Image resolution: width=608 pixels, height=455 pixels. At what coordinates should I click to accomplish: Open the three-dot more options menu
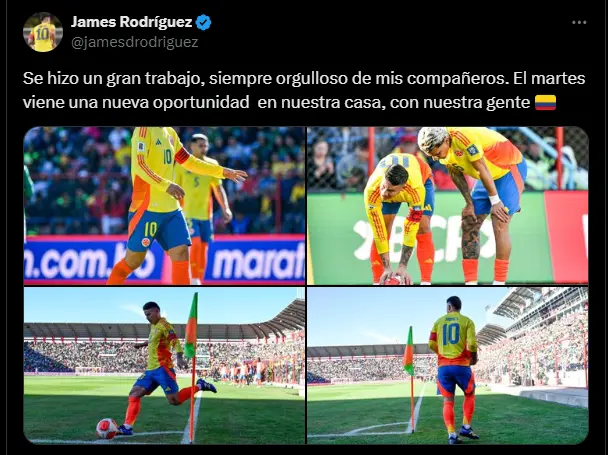579,22
